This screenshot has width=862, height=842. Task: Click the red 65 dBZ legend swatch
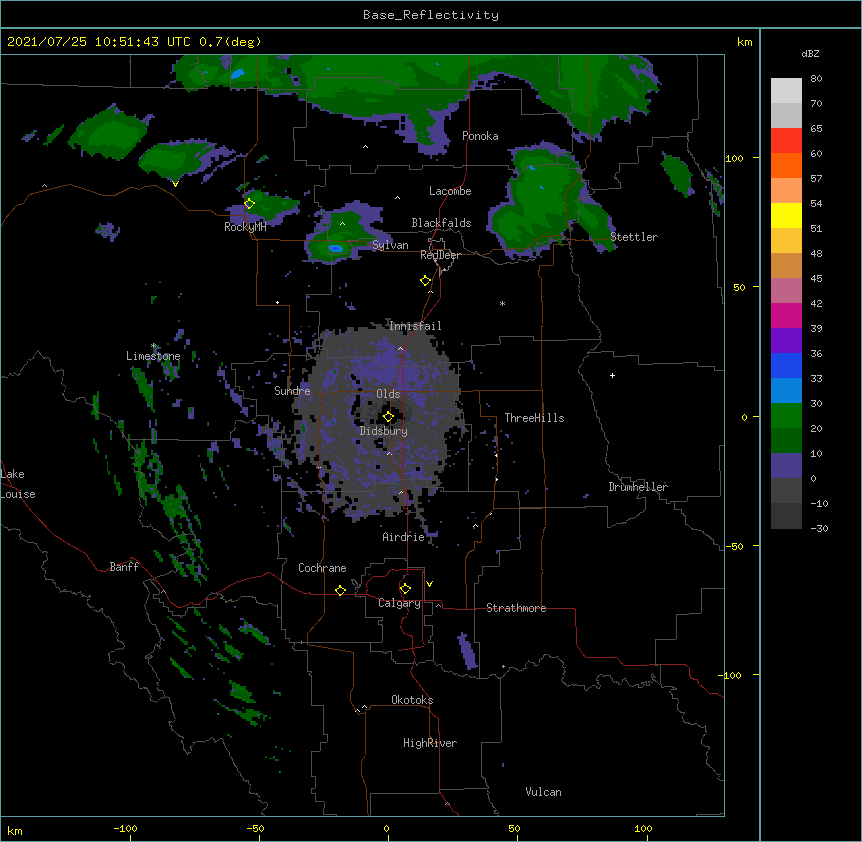click(x=786, y=140)
